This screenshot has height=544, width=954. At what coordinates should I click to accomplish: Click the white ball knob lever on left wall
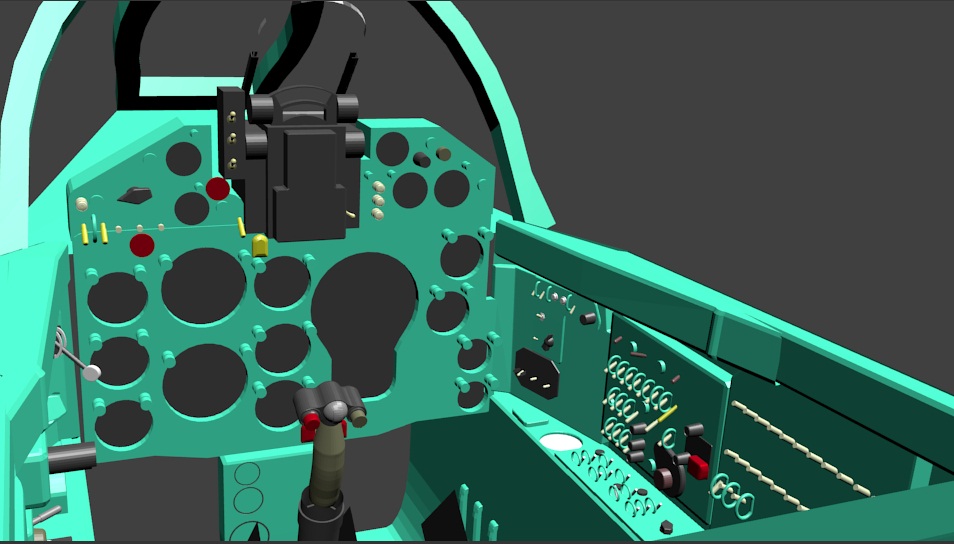click(x=91, y=372)
